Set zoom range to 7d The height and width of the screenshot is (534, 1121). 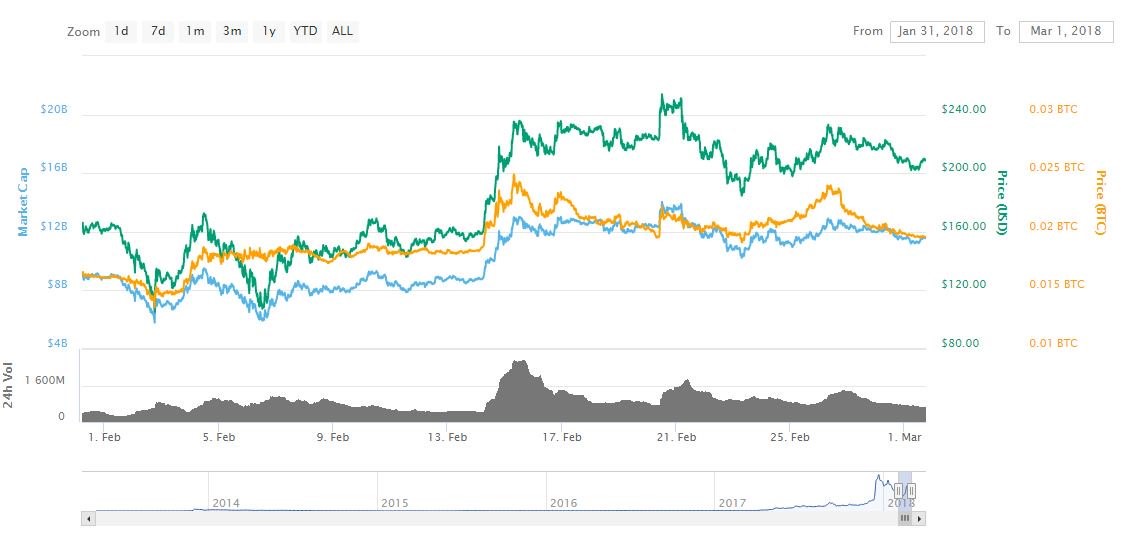click(x=158, y=31)
